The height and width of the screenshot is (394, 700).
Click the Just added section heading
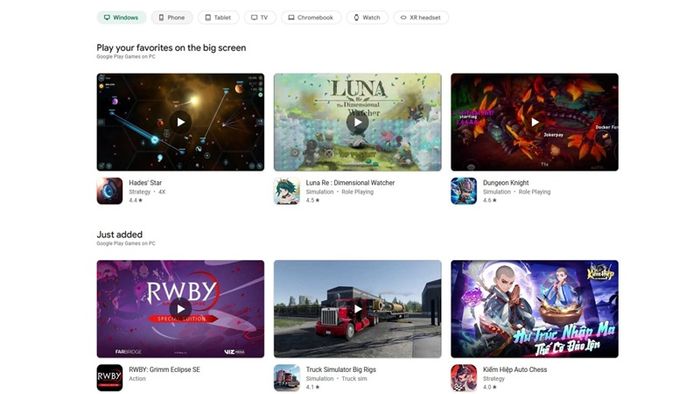pyautogui.click(x=120, y=234)
